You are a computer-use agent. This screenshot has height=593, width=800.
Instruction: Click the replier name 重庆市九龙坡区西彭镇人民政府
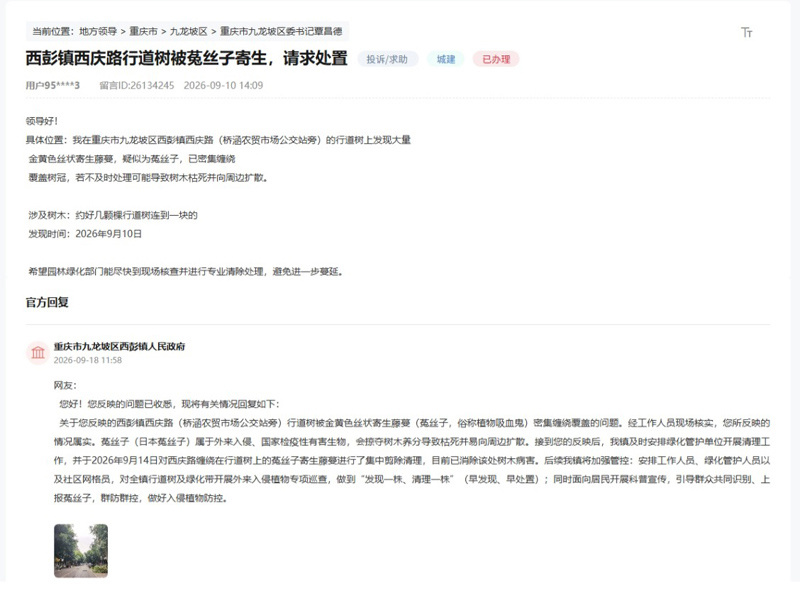[119, 347]
